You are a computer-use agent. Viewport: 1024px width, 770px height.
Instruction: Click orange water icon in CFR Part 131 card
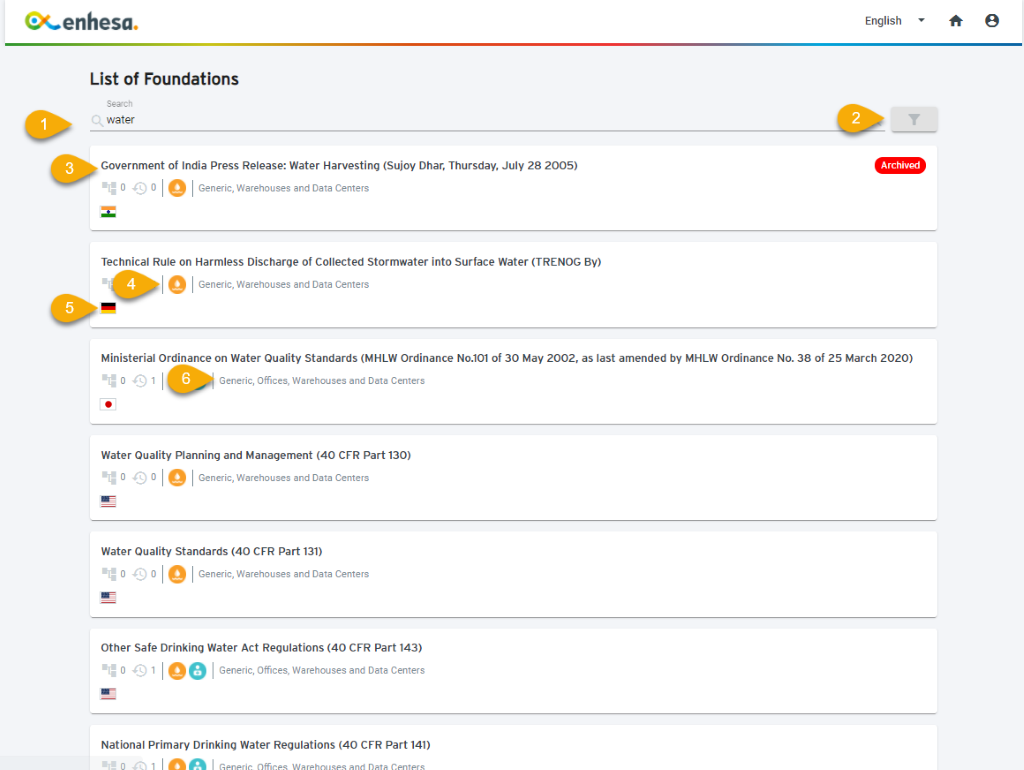point(177,574)
